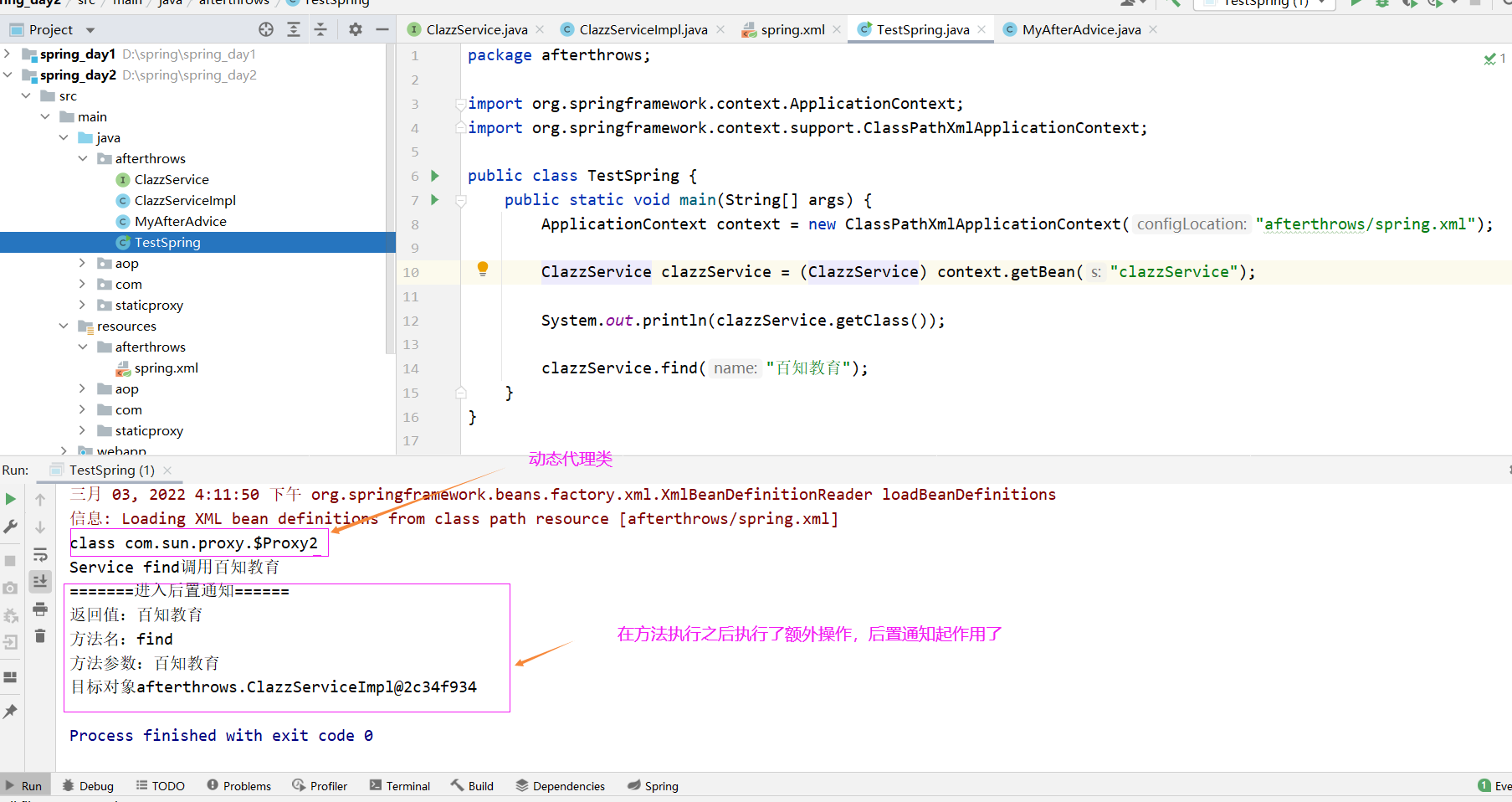Click Up the Stack Trace arrow
This screenshot has height=802, width=1512.
(40, 499)
